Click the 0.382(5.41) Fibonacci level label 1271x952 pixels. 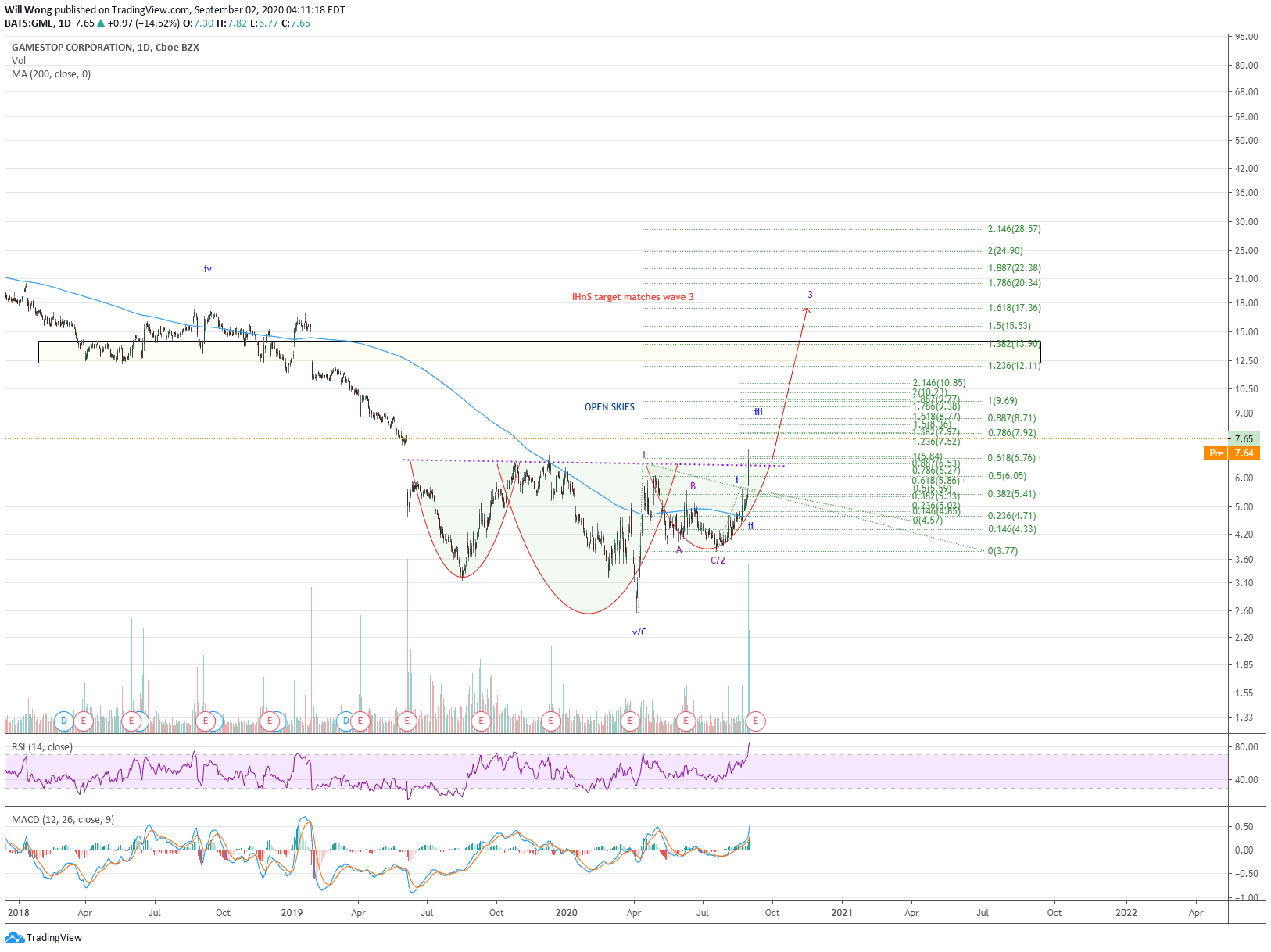pos(1011,494)
